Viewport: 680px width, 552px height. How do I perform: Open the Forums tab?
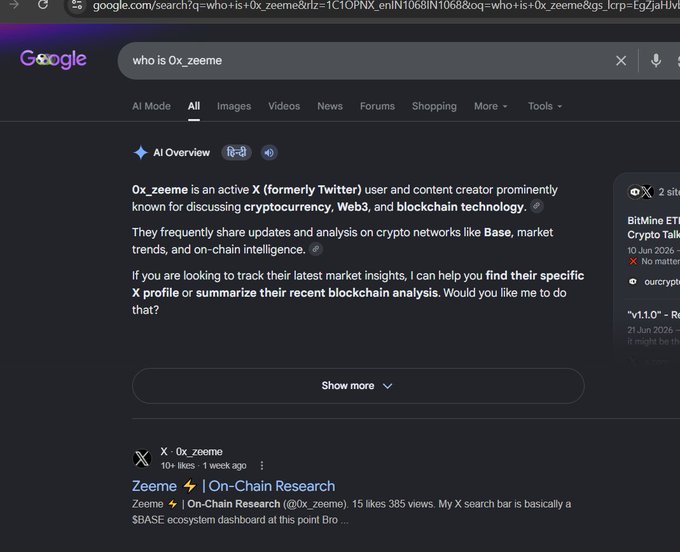(377, 106)
